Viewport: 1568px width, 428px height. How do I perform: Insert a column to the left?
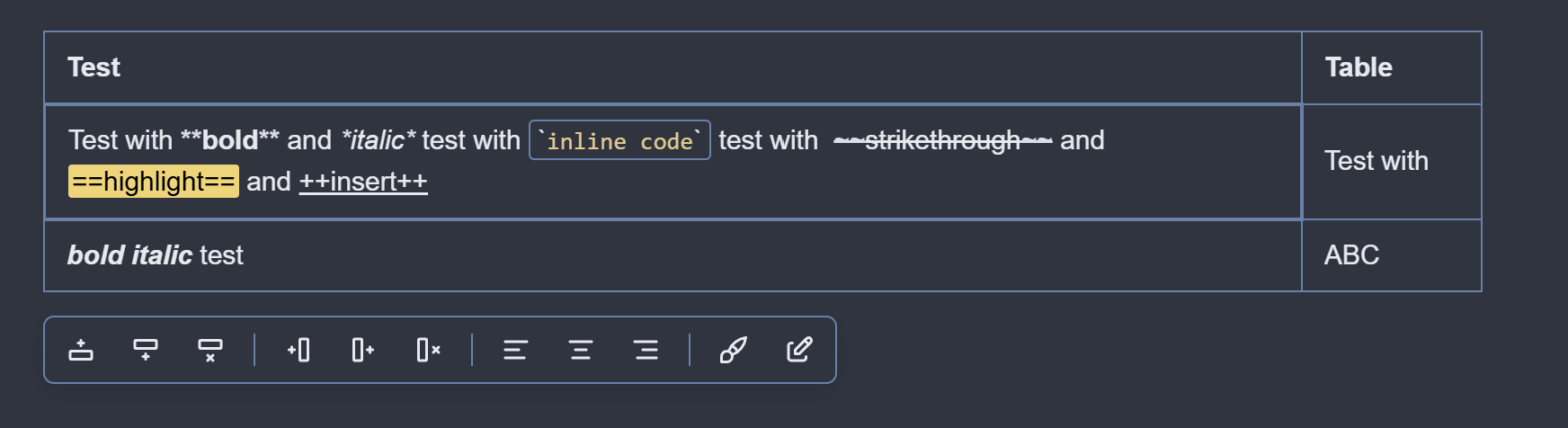[298, 350]
